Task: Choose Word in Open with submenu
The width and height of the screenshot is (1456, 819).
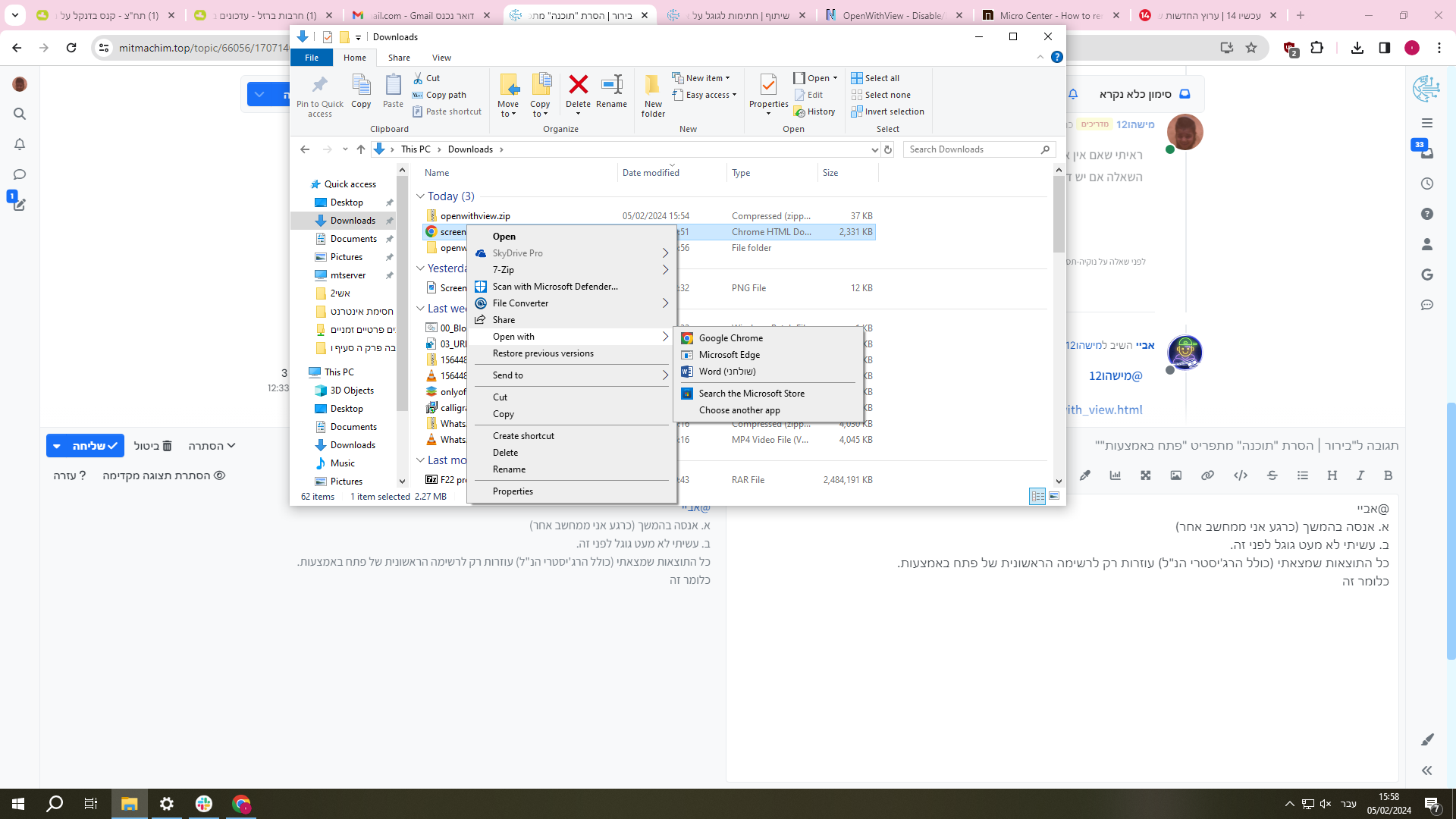Action: (767, 372)
